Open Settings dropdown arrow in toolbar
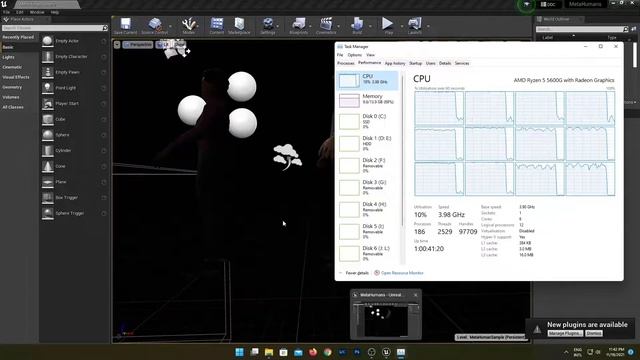640x360 pixels. [278, 26]
